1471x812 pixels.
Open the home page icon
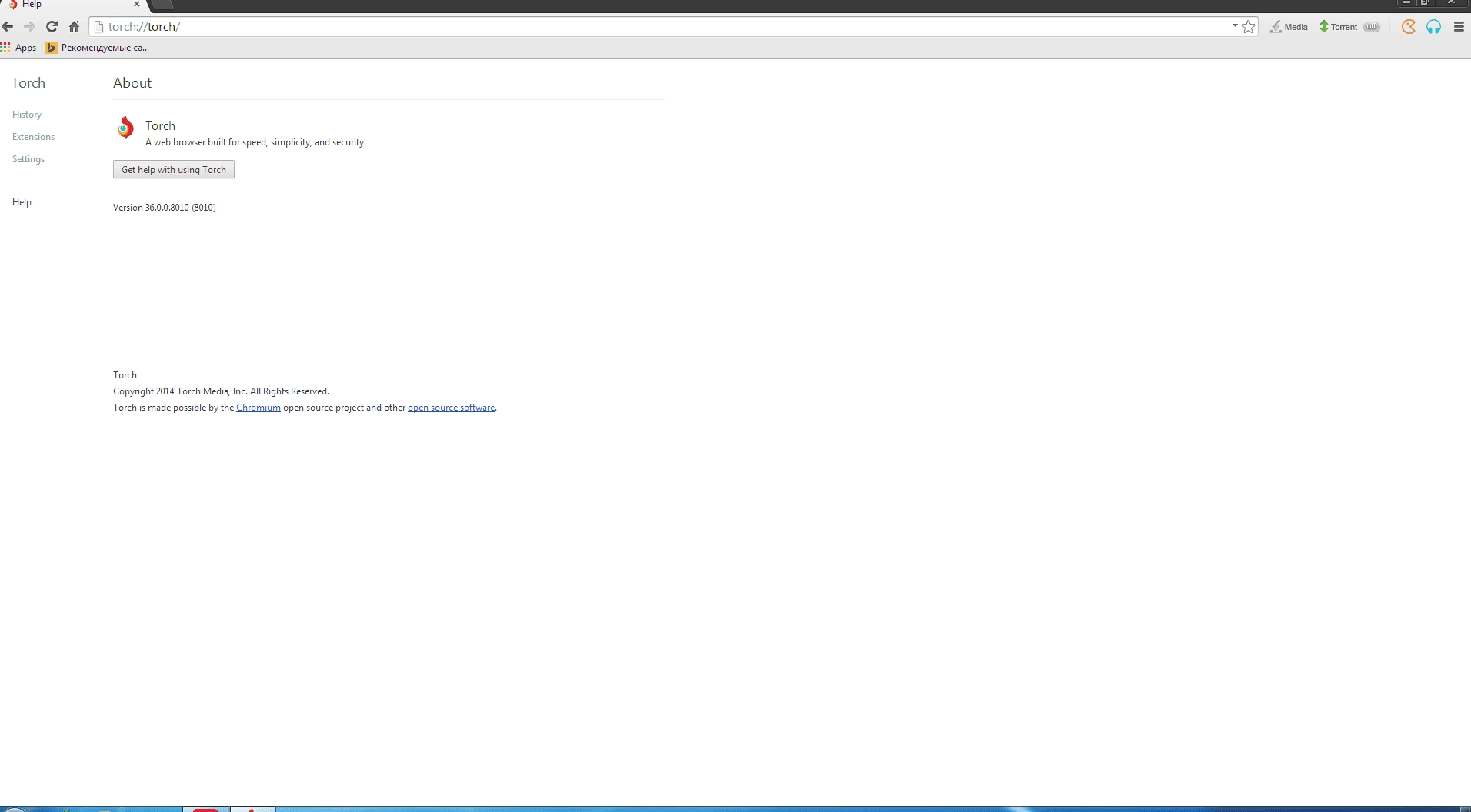(x=74, y=27)
